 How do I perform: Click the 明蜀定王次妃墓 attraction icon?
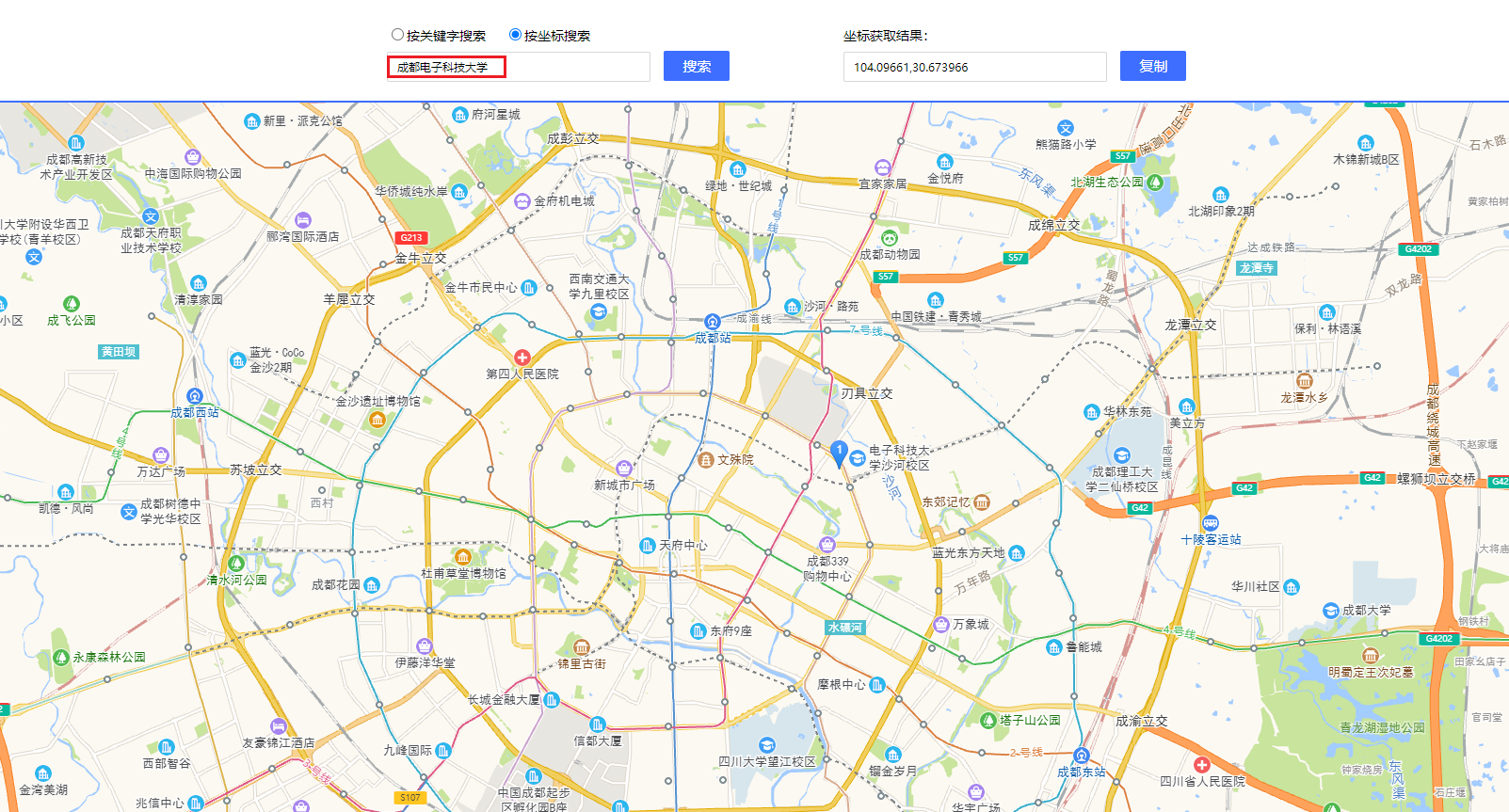point(1371,656)
